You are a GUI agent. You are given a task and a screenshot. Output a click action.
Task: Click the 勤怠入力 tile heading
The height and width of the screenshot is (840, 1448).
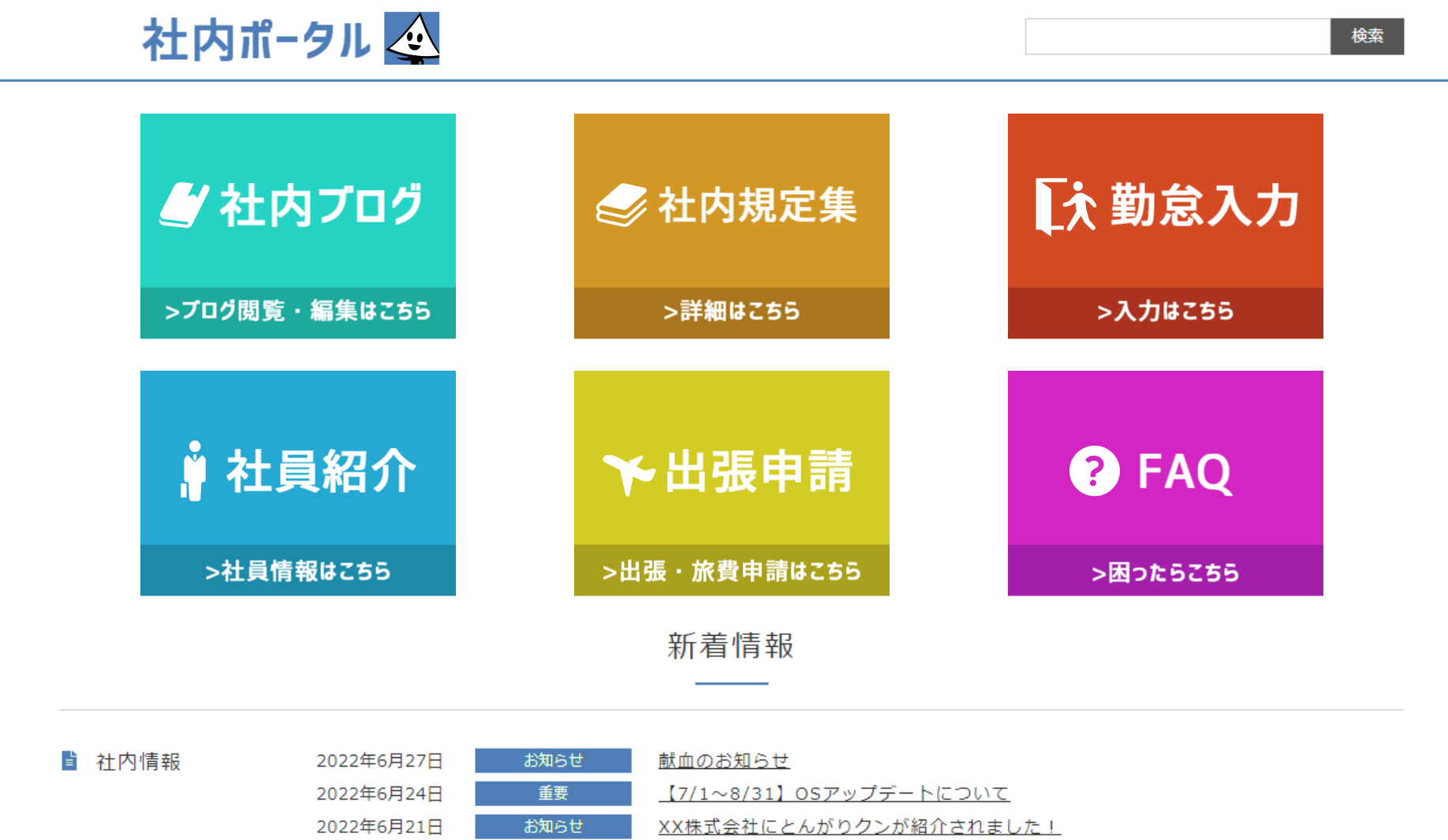coord(1205,206)
